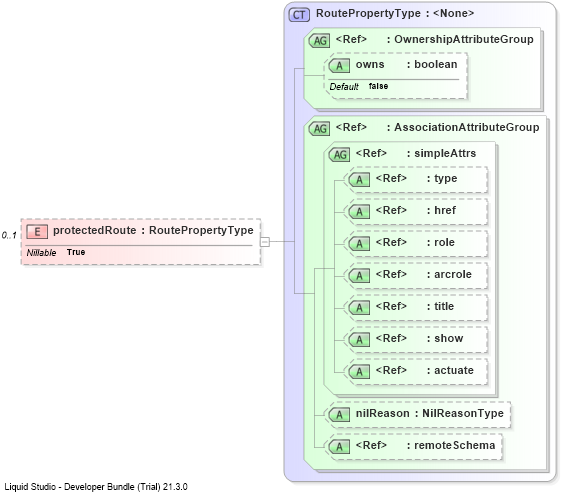This screenshot has height=492, width=561.
Task: Collapse the protectedRoute element node
Action: point(265,242)
